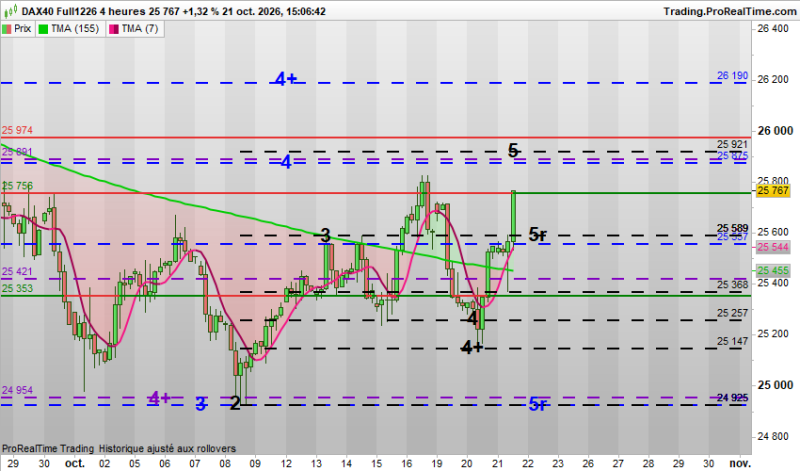Viewport: 800px width, 471px height.
Task: Select the 24 925 level label
Action: (x=732, y=398)
